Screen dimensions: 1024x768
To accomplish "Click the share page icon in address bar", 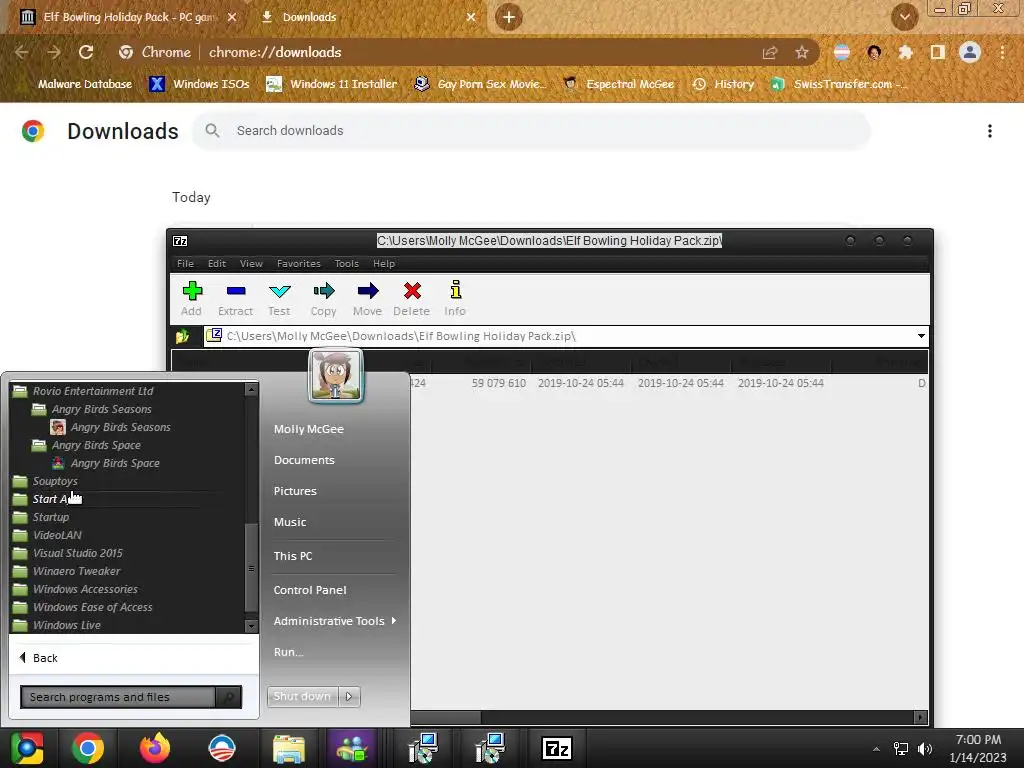I will point(770,52).
